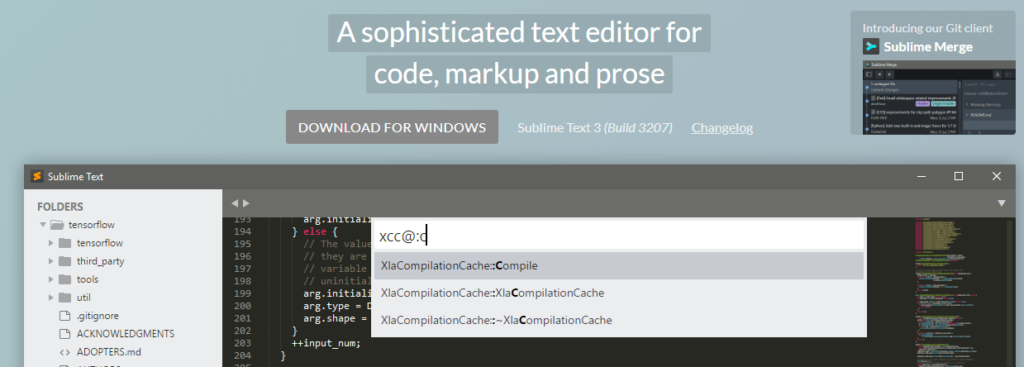Screen dimensions: 1024x367
Task: Minimize the Sublime Text window
Action: pos(921,176)
